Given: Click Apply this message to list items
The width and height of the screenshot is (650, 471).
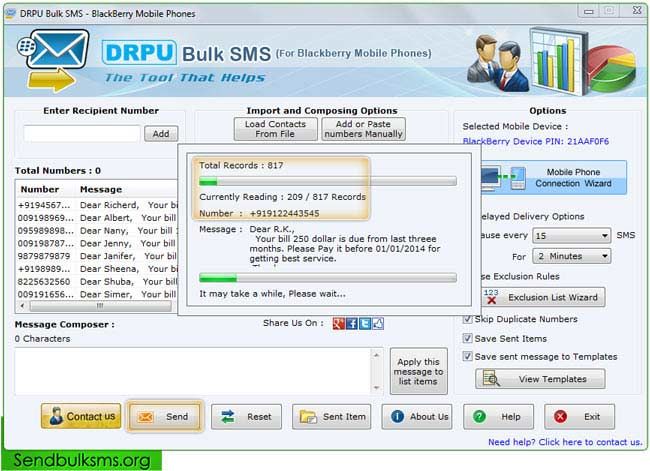Looking at the screenshot, I should tap(419, 371).
